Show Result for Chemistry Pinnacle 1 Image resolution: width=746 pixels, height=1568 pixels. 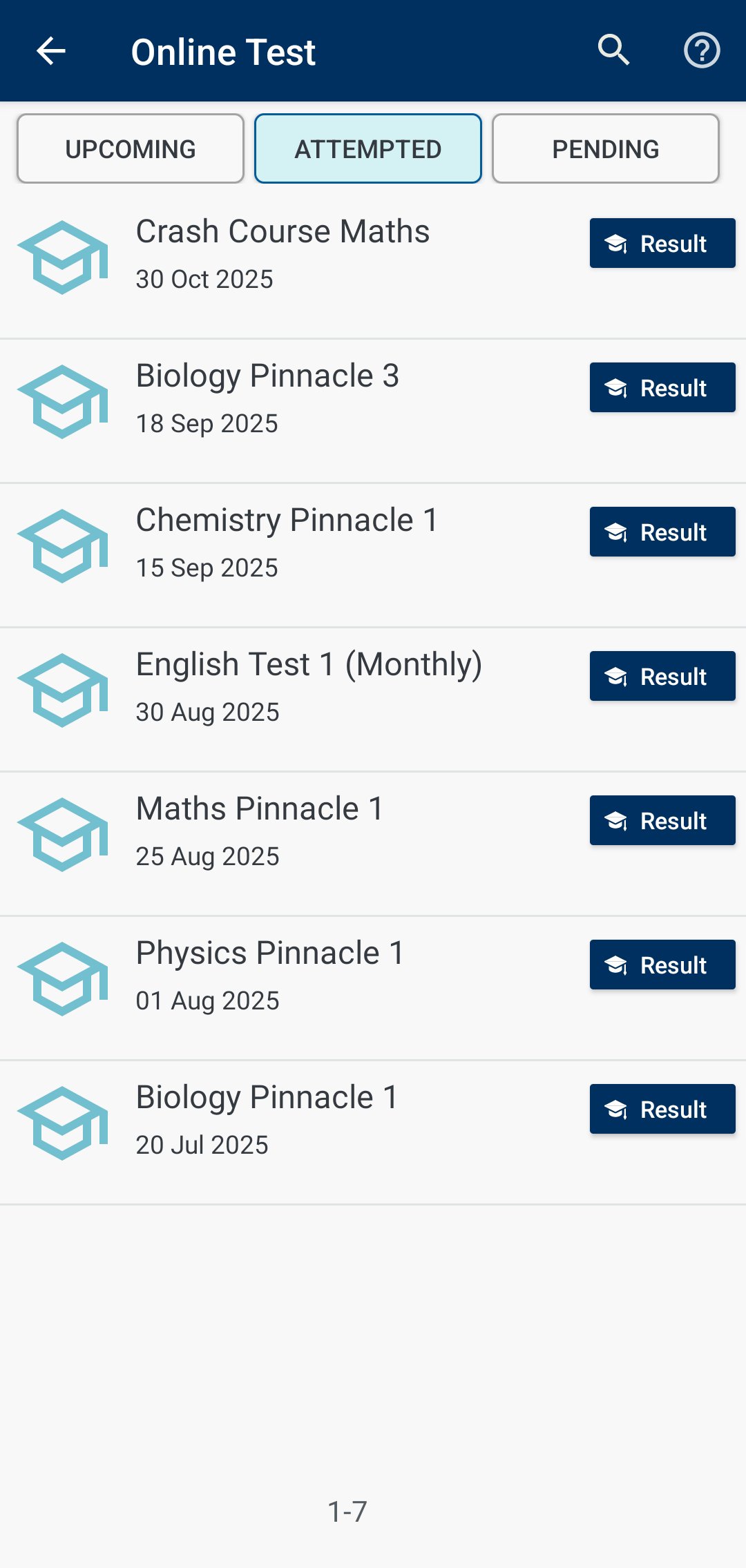662,532
